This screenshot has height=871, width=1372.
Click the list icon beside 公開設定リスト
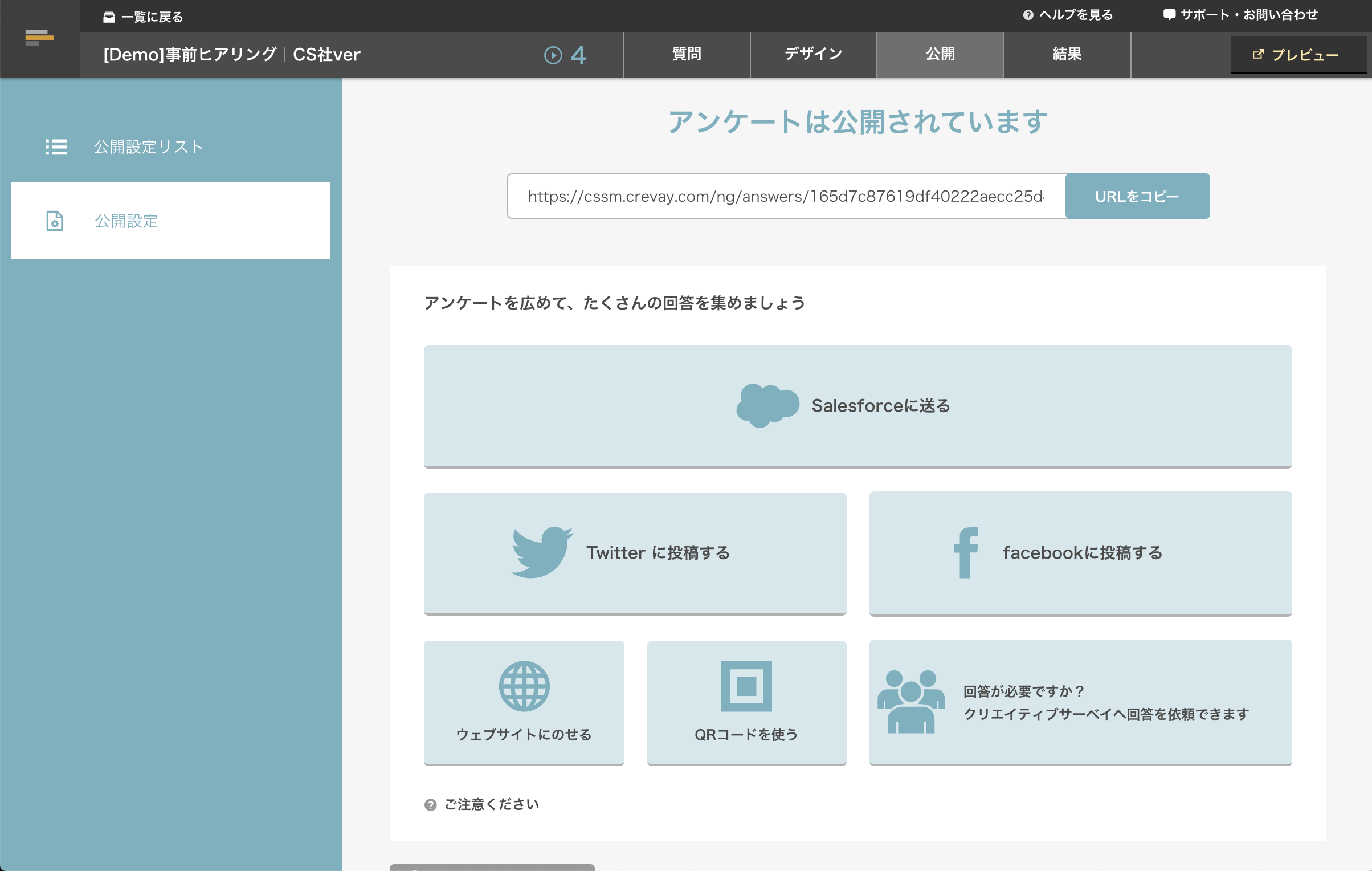56,147
